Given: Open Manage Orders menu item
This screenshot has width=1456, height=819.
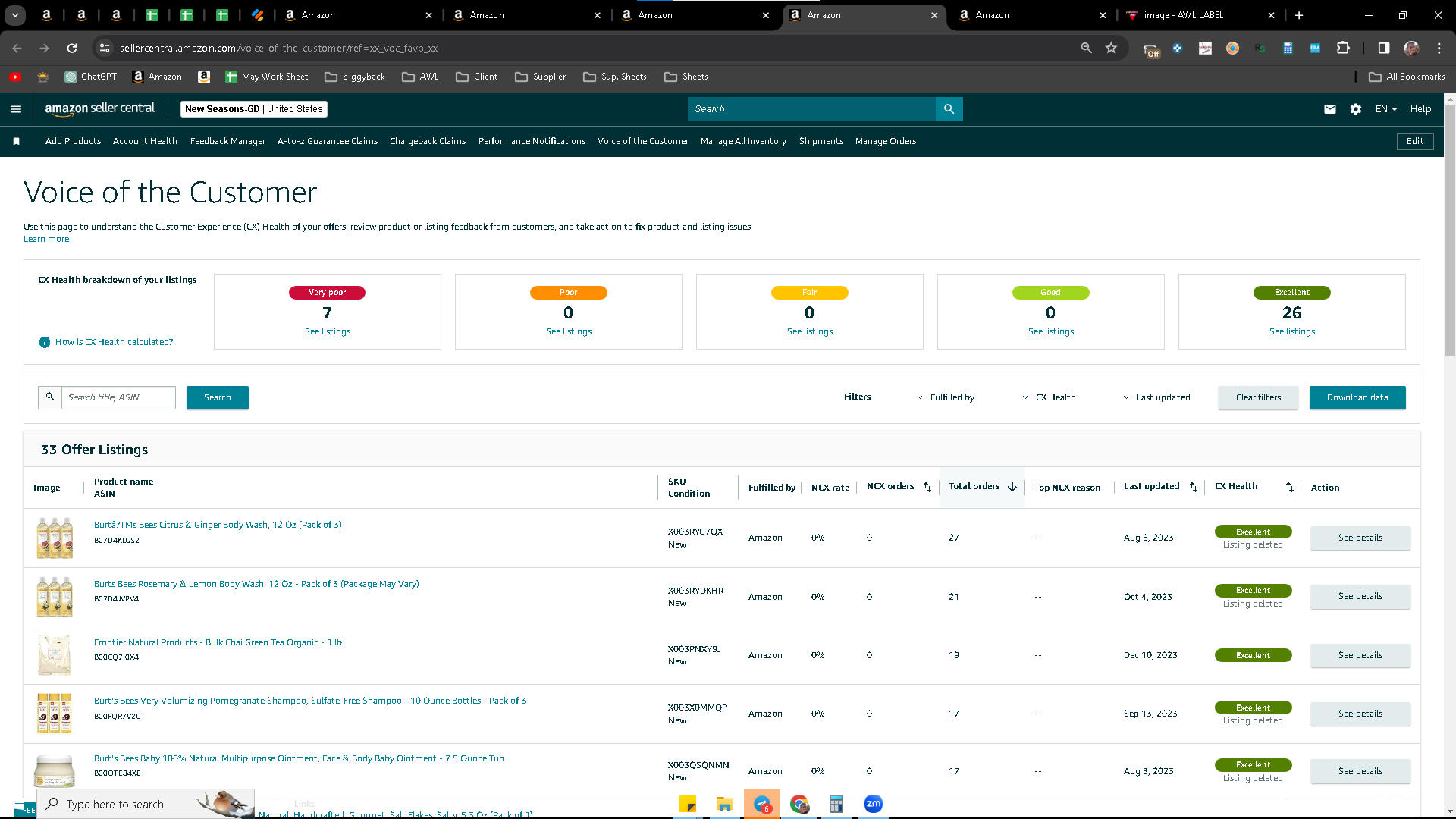Looking at the screenshot, I should [886, 141].
